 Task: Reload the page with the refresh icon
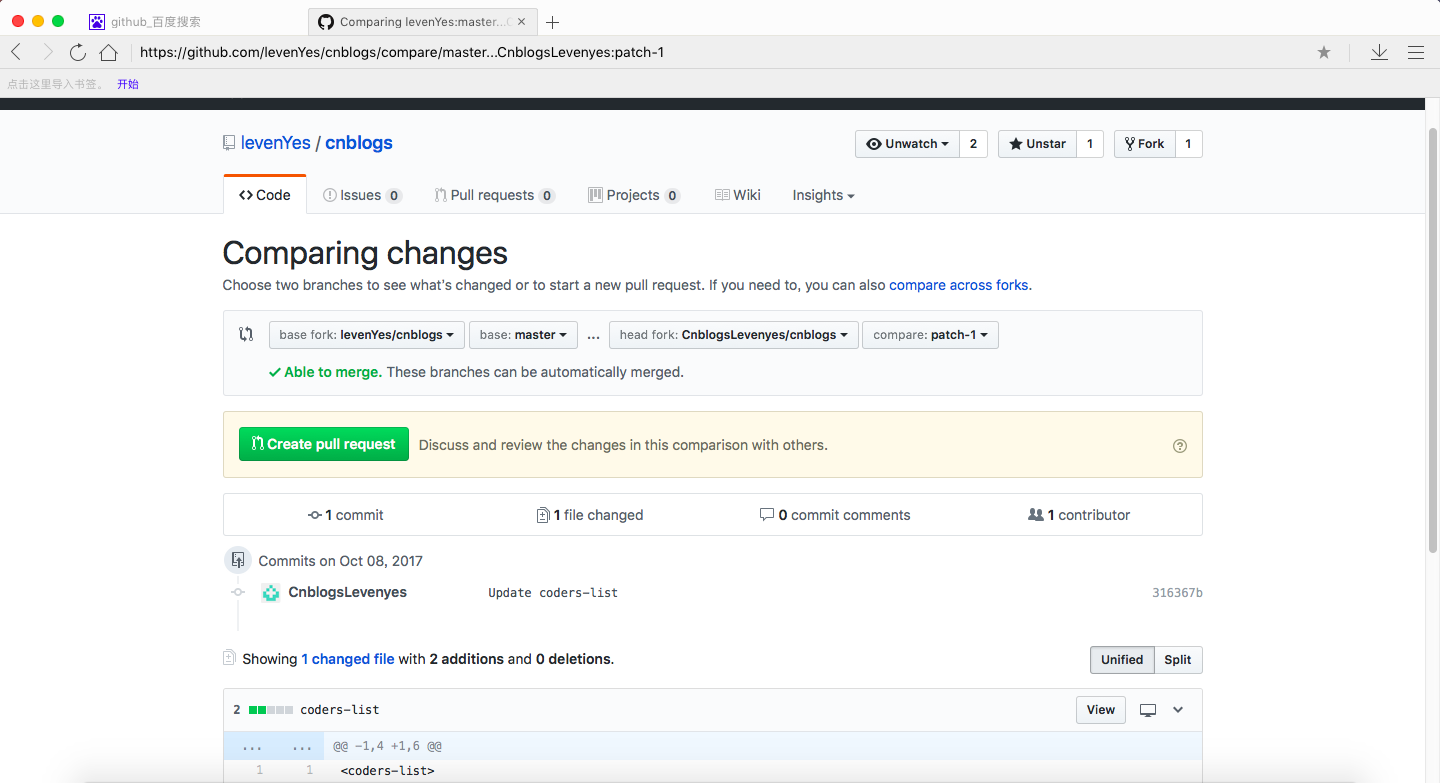[x=77, y=52]
